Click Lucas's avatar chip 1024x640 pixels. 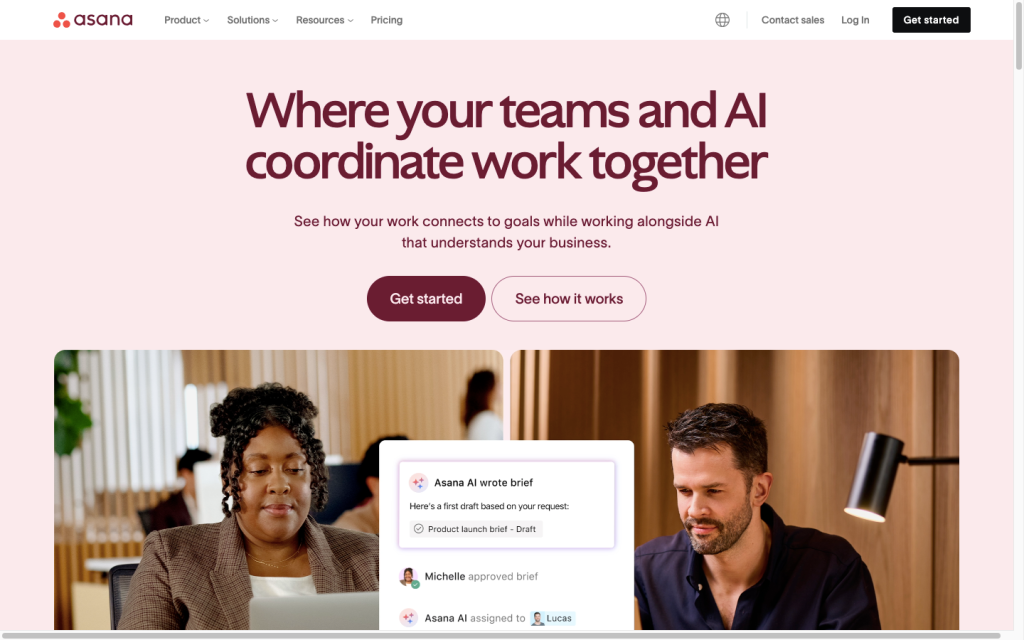point(552,618)
